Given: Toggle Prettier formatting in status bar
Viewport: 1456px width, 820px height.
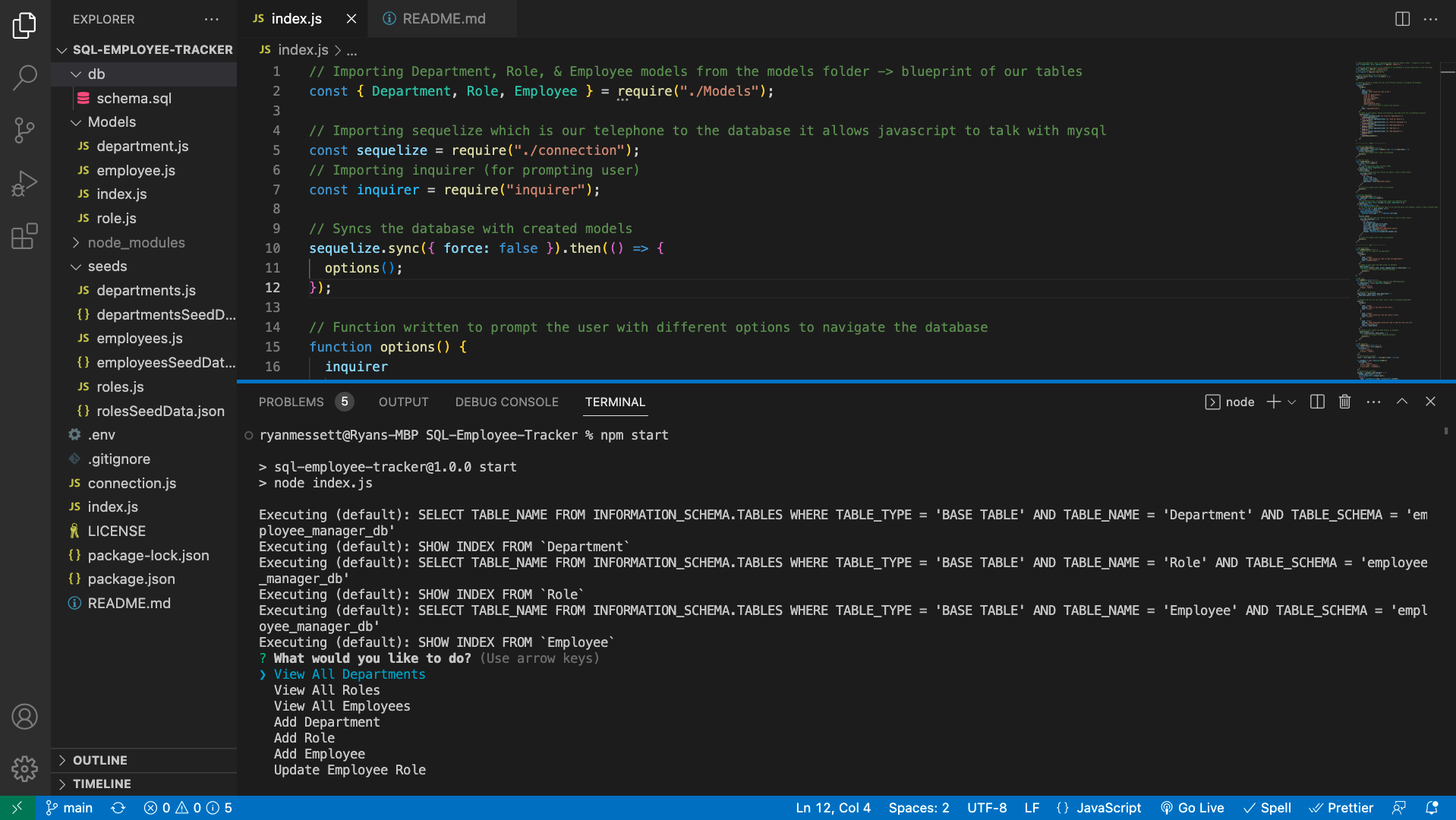Looking at the screenshot, I should [x=1342, y=808].
